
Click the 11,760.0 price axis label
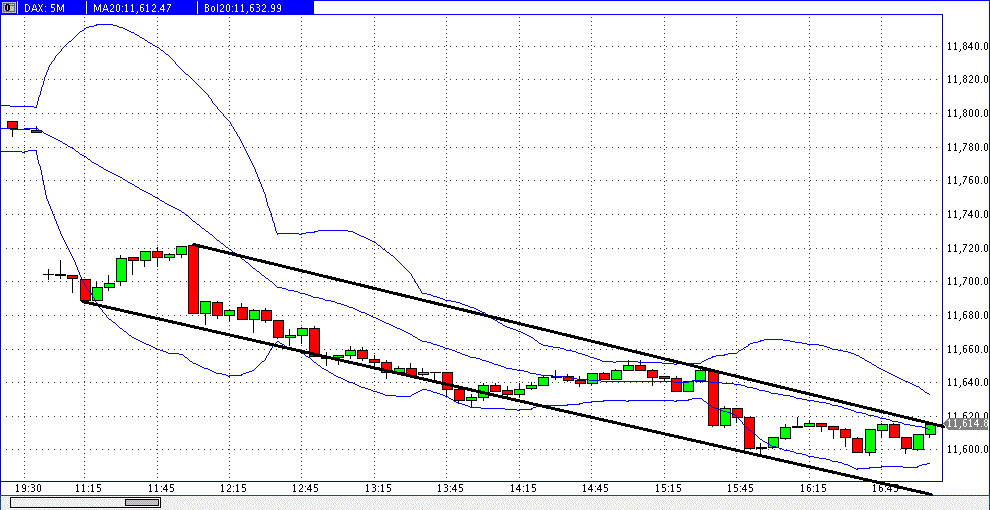tap(967, 181)
